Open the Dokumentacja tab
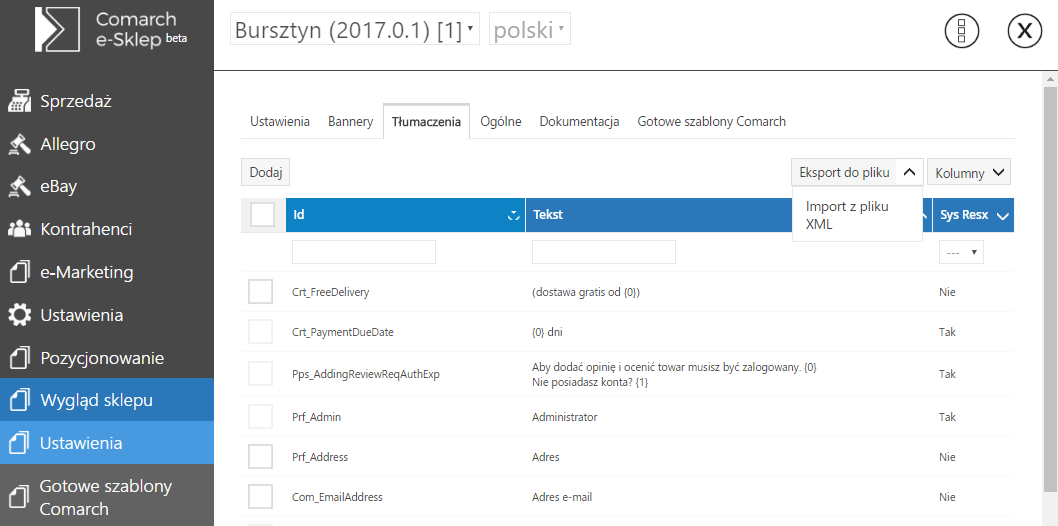1058x526 pixels. pyautogui.click(x=580, y=121)
